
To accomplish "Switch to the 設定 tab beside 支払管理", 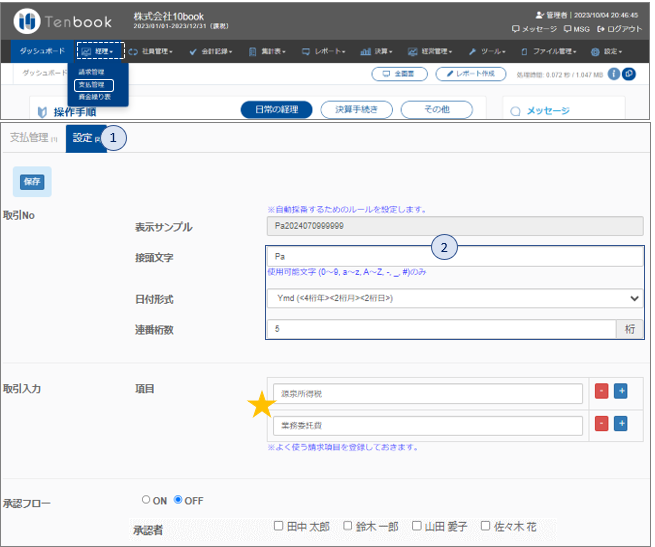I will 86,138.
